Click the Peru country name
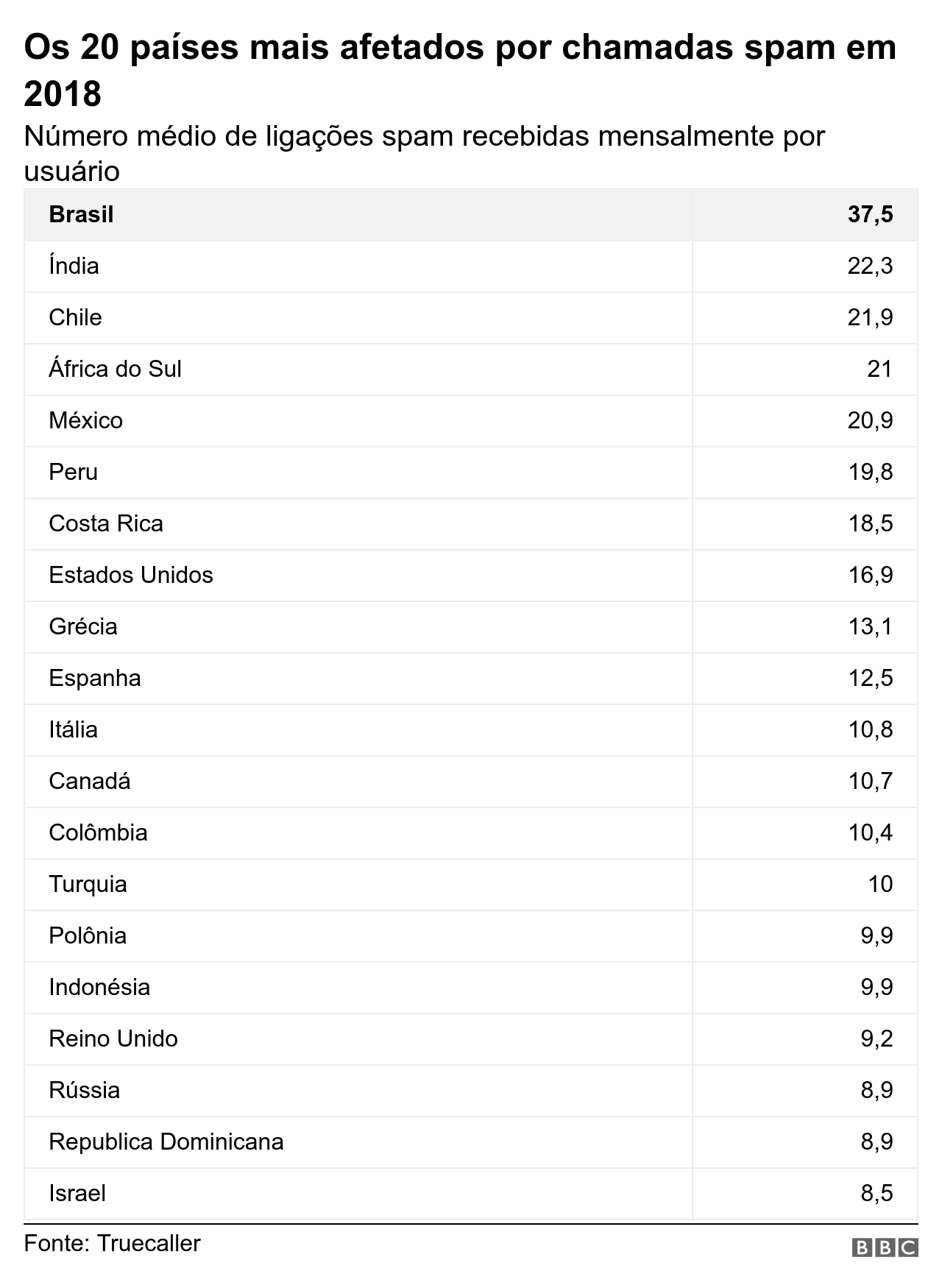This screenshot has height=1288, width=942. pos(73,472)
